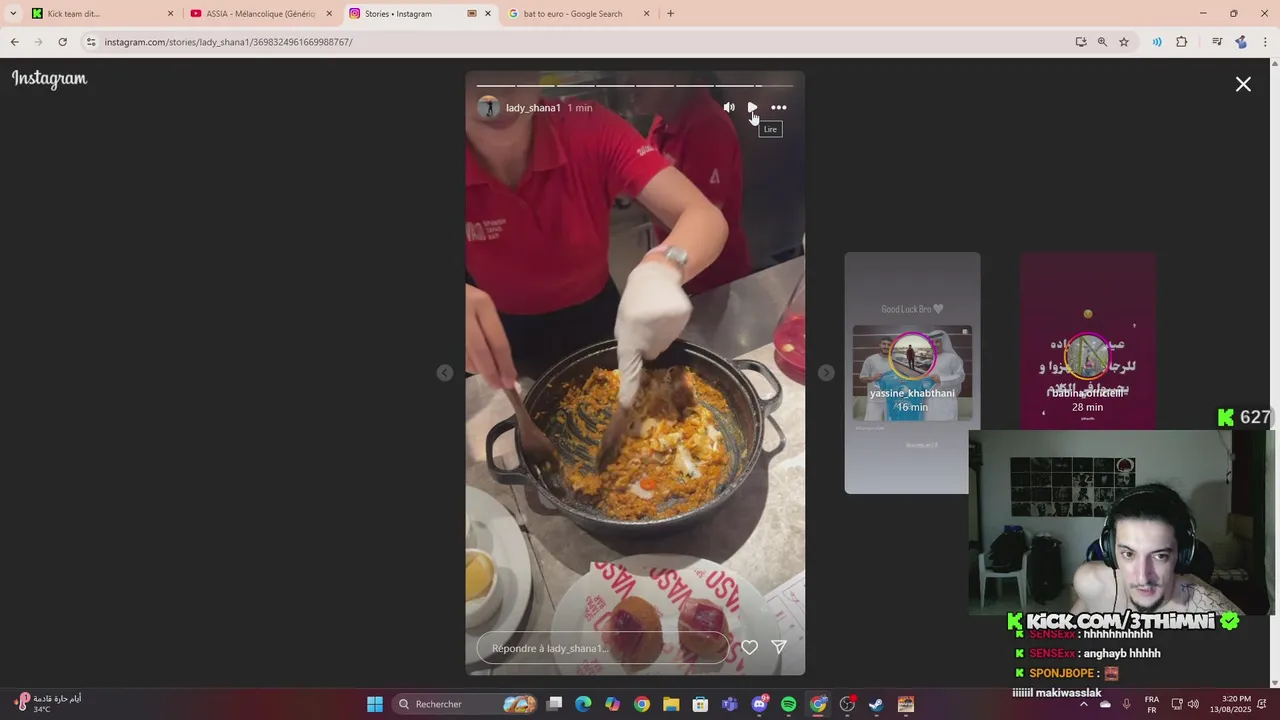Click the taskbar Rechercher search box
This screenshot has height=720, width=1280.
(x=465, y=704)
